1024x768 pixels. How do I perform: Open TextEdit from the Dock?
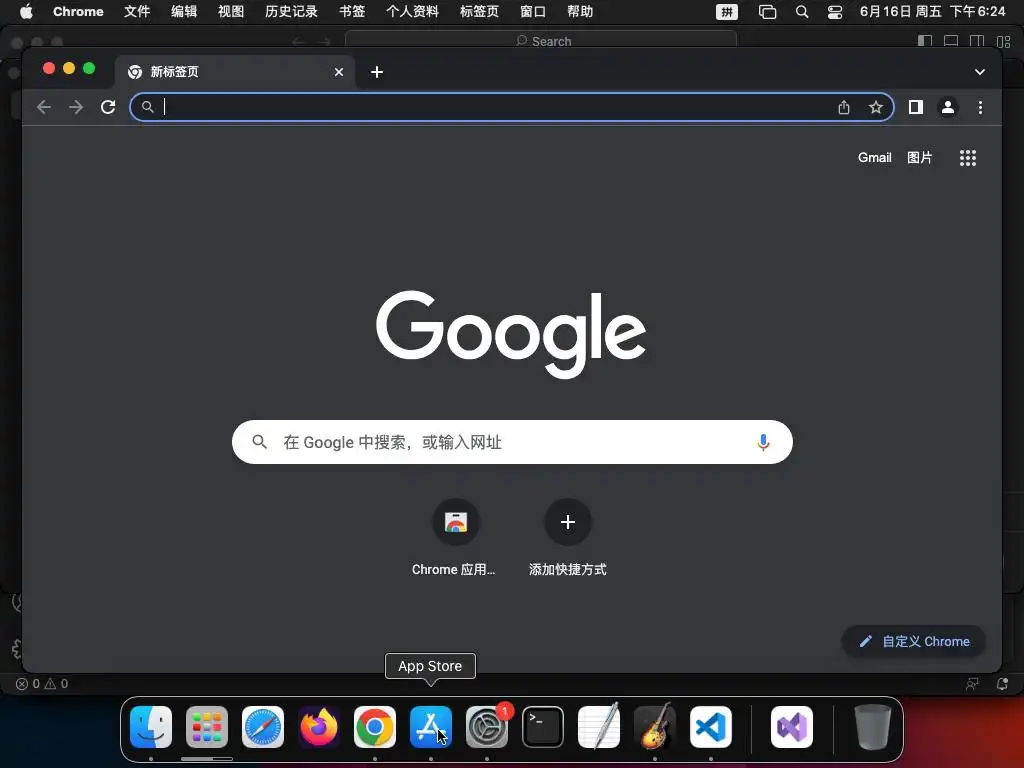(x=599, y=727)
